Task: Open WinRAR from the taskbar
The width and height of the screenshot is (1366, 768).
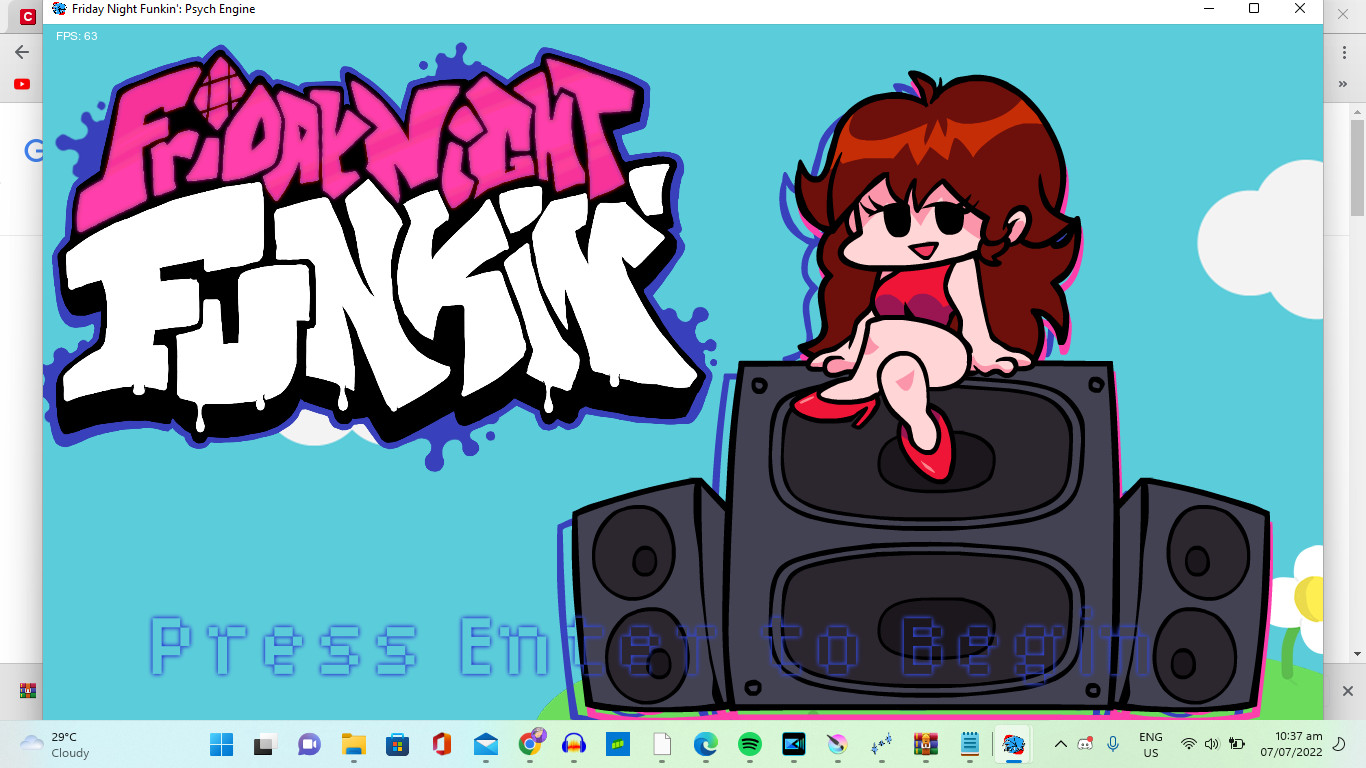Action: pos(925,744)
